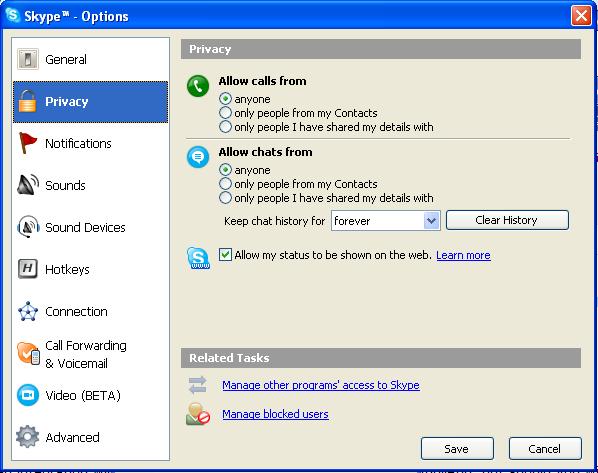
Task: Click the Sound Devices headset icon
Action: (x=28, y=227)
